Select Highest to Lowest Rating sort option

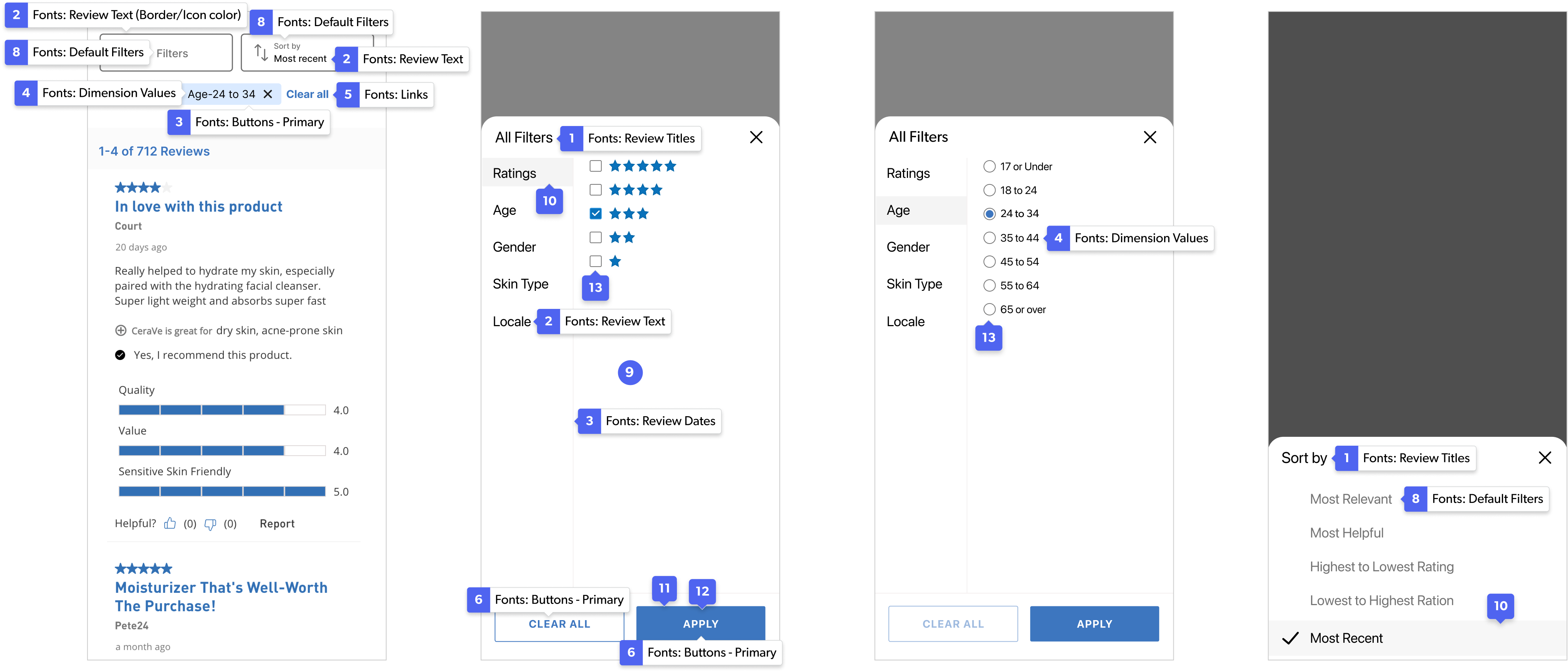click(1381, 567)
